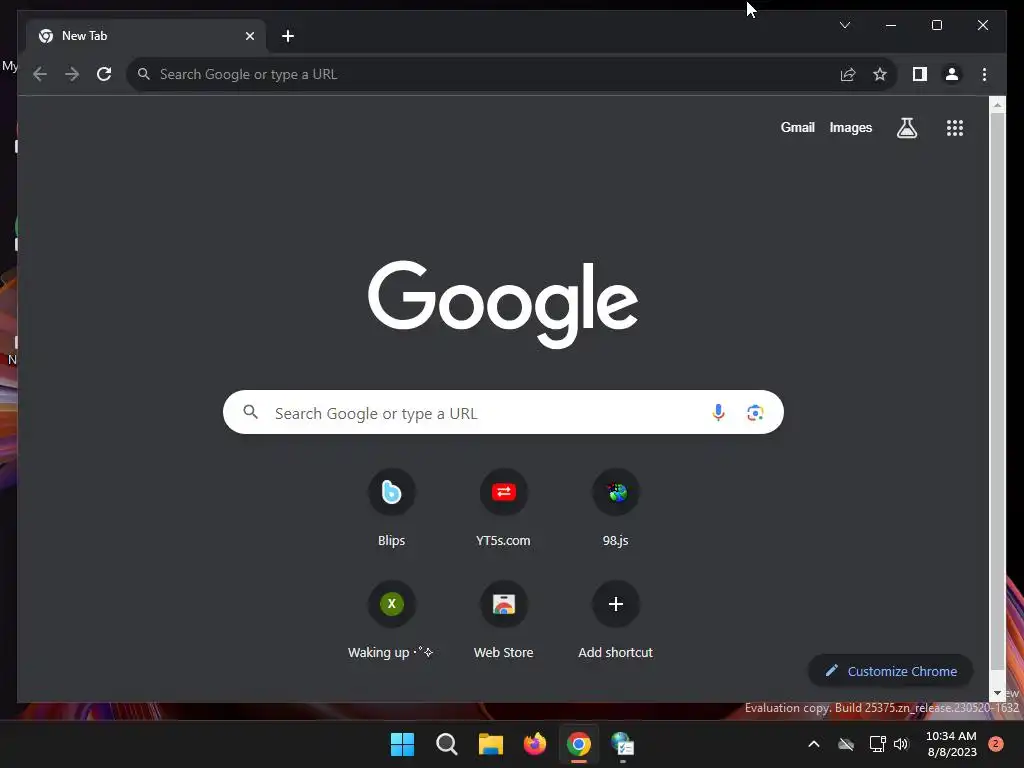Viewport: 1024px width, 768px height.
Task: Open the tab search dropdown chevron
Action: 844,25
